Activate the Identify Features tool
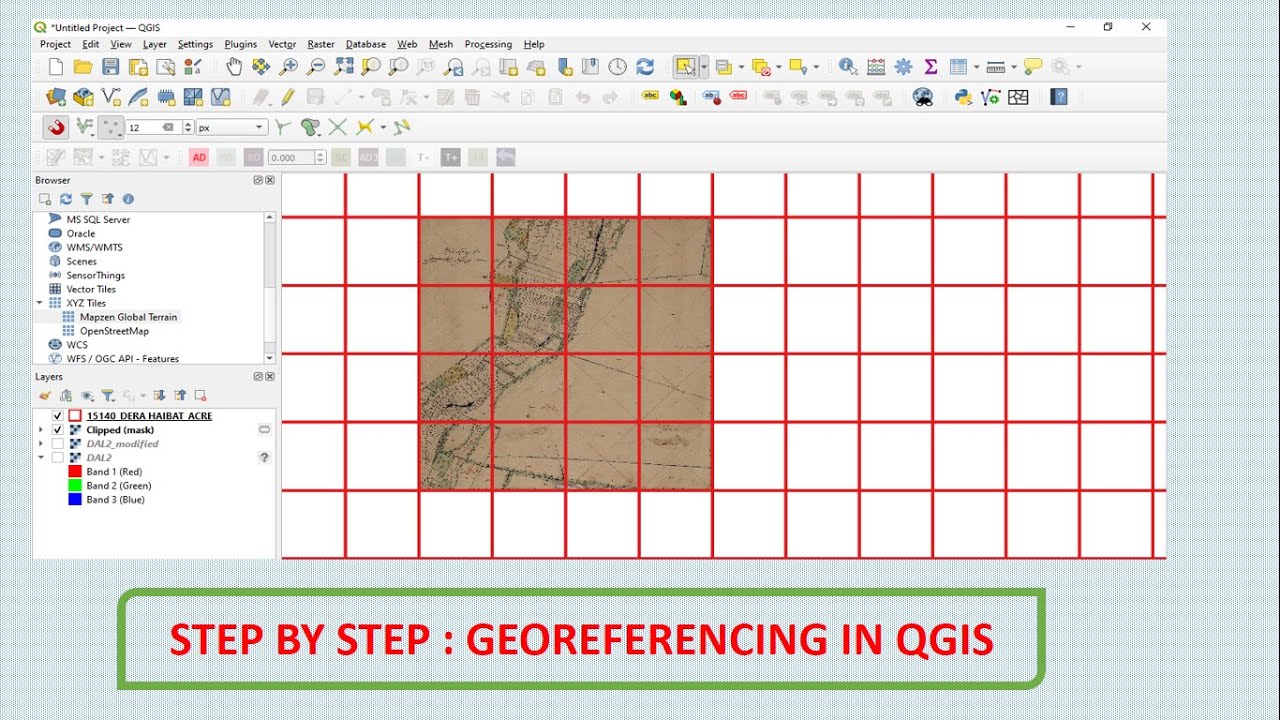 tap(848, 67)
